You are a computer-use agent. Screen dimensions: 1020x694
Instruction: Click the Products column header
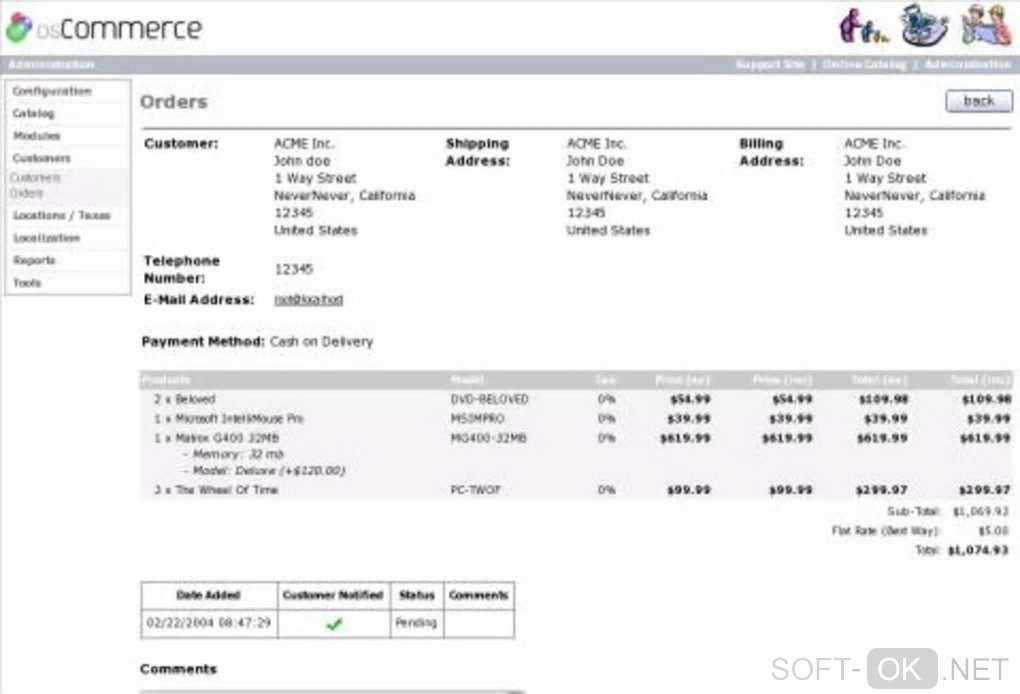(x=166, y=380)
